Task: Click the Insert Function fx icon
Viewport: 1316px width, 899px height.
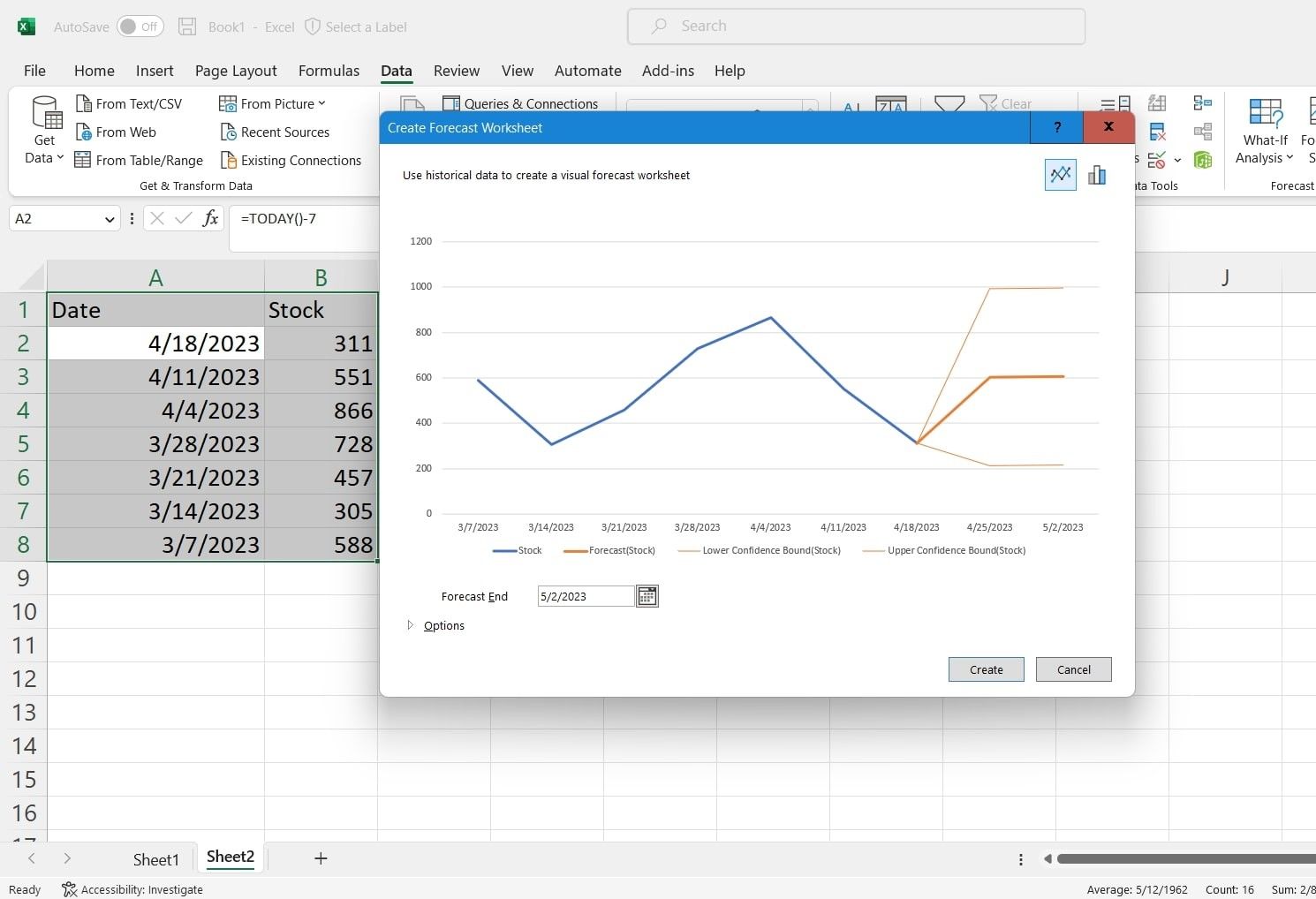Action: [x=210, y=219]
